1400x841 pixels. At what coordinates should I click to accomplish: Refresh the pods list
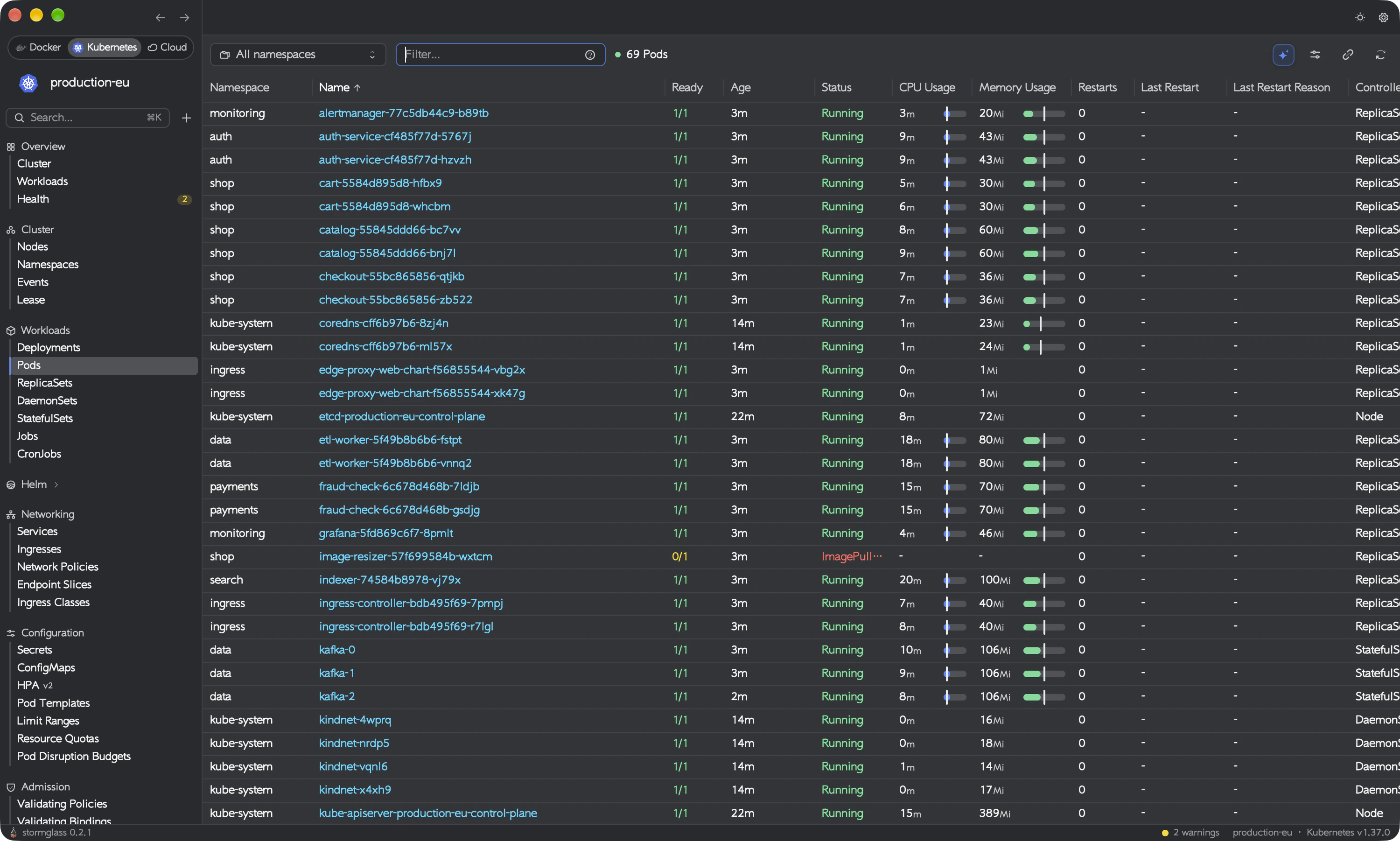(x=1380, y=55)
